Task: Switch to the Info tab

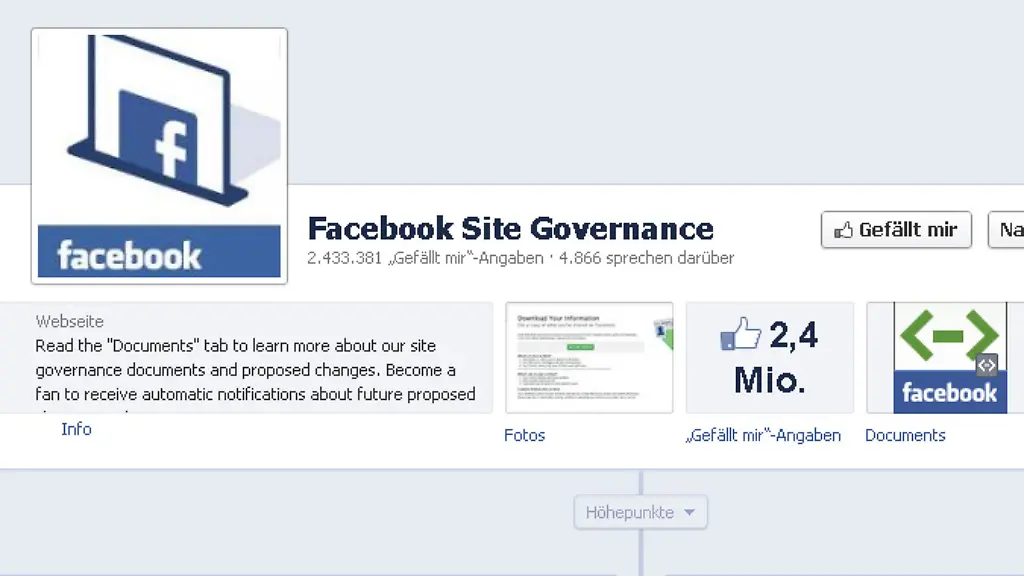Action: pyautogui.click(x=76, y=429)
